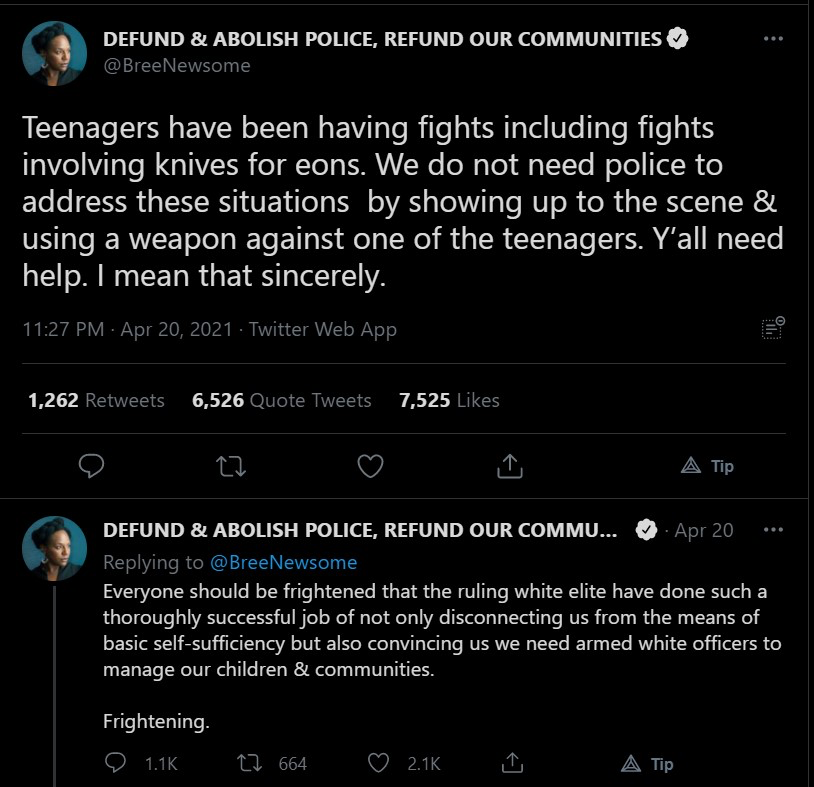Open the three-dot menu on the main tweet
The height and width of the screenshot is (787, 814).
tap(773, 38)
